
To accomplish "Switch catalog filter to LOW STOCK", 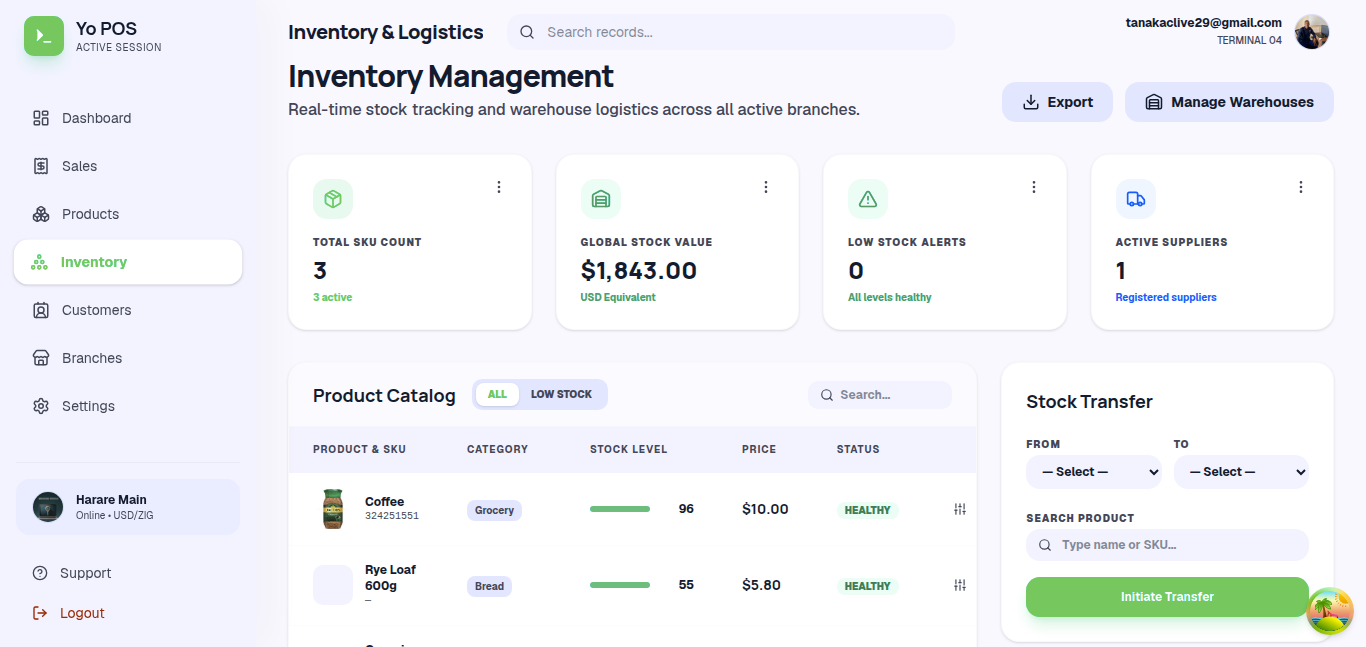I will click(561, 394).
